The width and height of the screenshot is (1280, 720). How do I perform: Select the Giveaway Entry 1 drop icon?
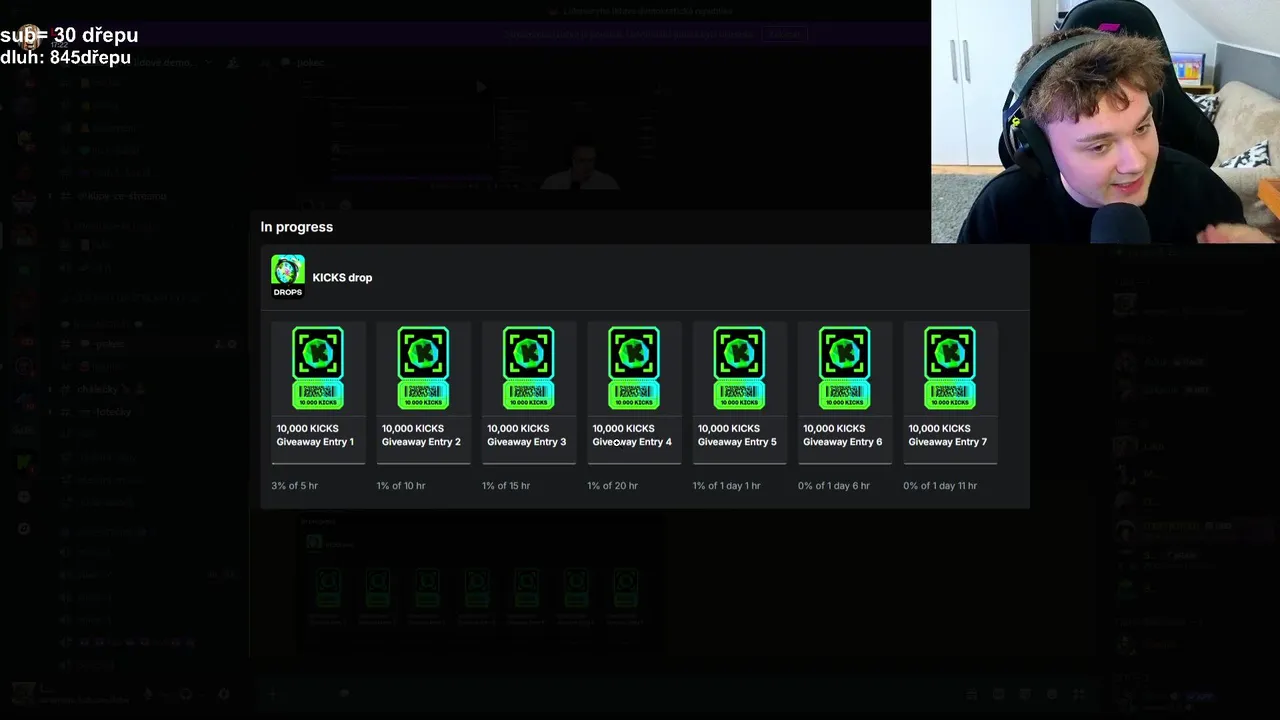coord(318,368)
